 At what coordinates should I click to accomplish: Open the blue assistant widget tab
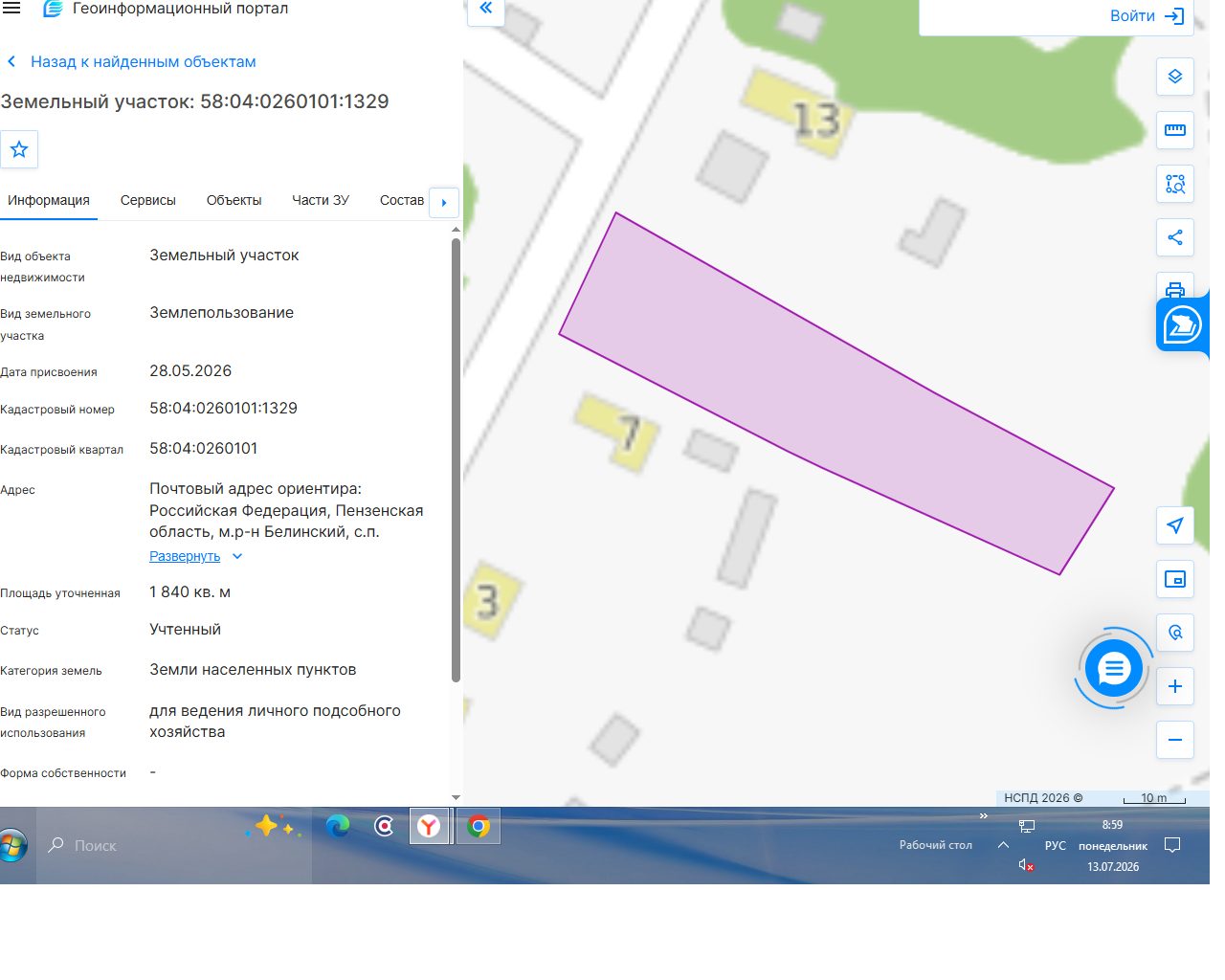(x=1183, y=325)
